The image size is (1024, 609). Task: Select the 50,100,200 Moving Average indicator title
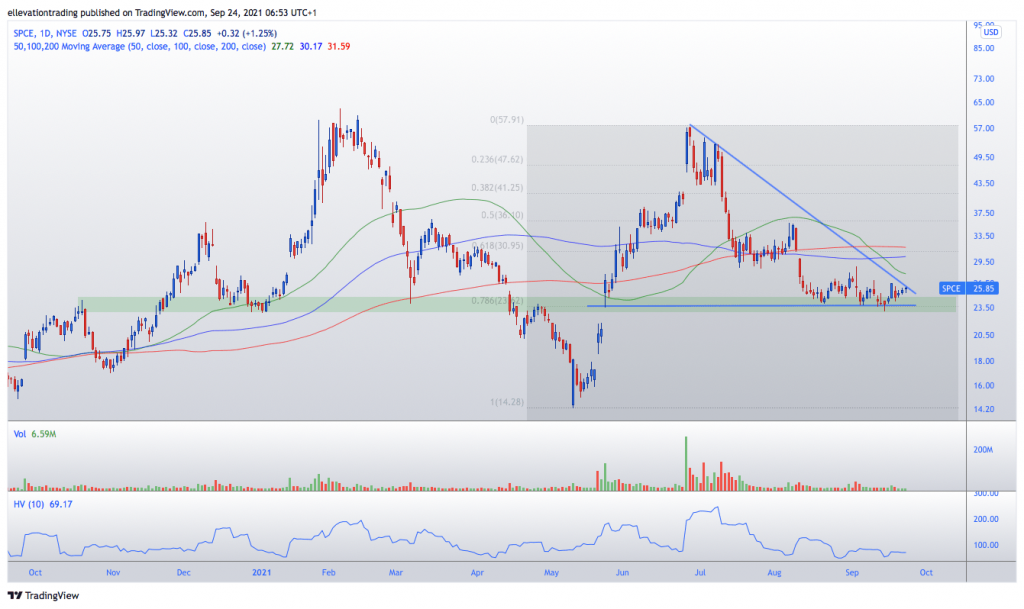[140, 46]
